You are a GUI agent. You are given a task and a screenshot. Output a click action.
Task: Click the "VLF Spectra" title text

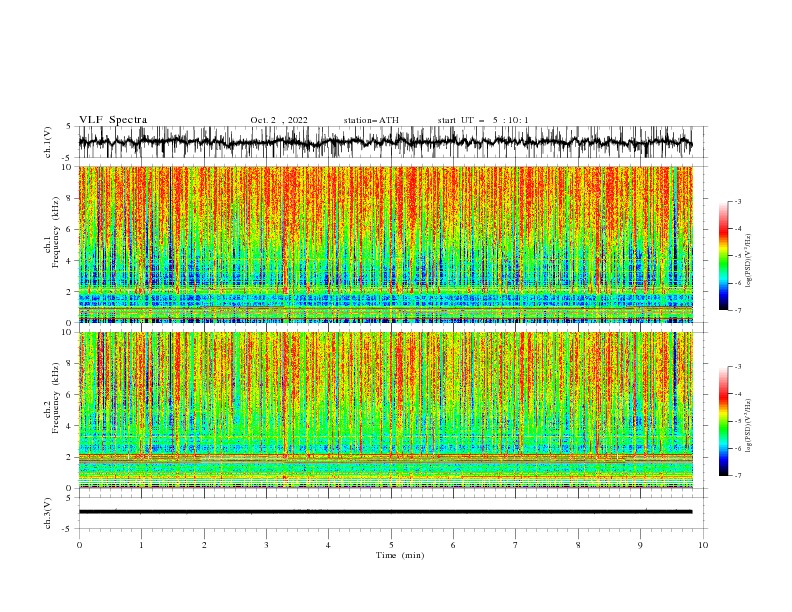113,120
